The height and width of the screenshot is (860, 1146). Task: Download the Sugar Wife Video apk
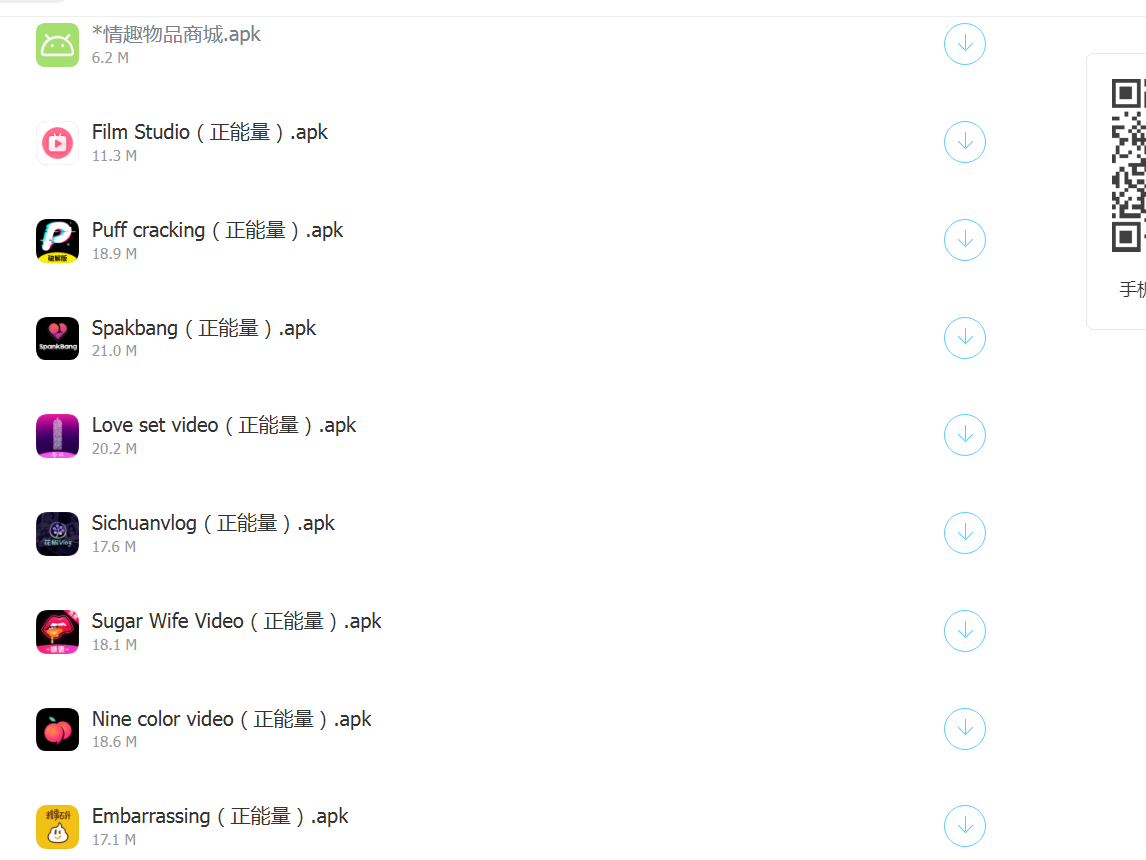click(965, 631)
